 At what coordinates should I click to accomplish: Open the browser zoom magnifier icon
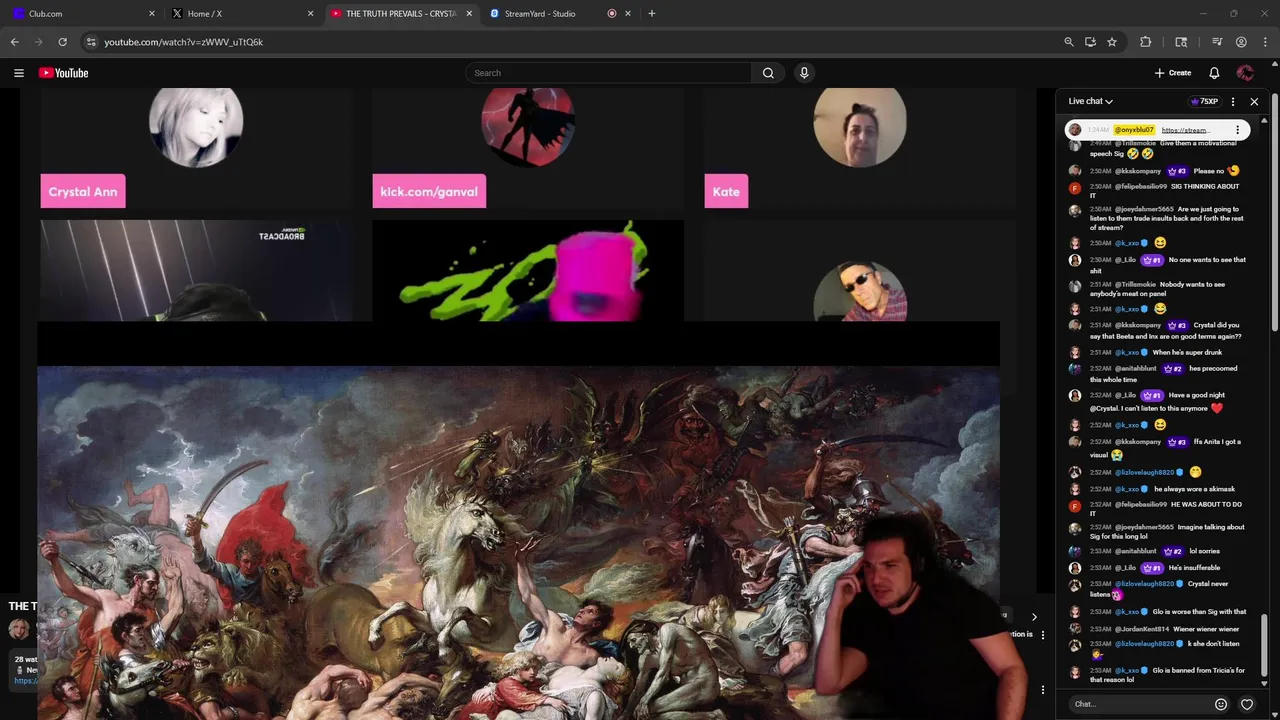(1069, 42)
